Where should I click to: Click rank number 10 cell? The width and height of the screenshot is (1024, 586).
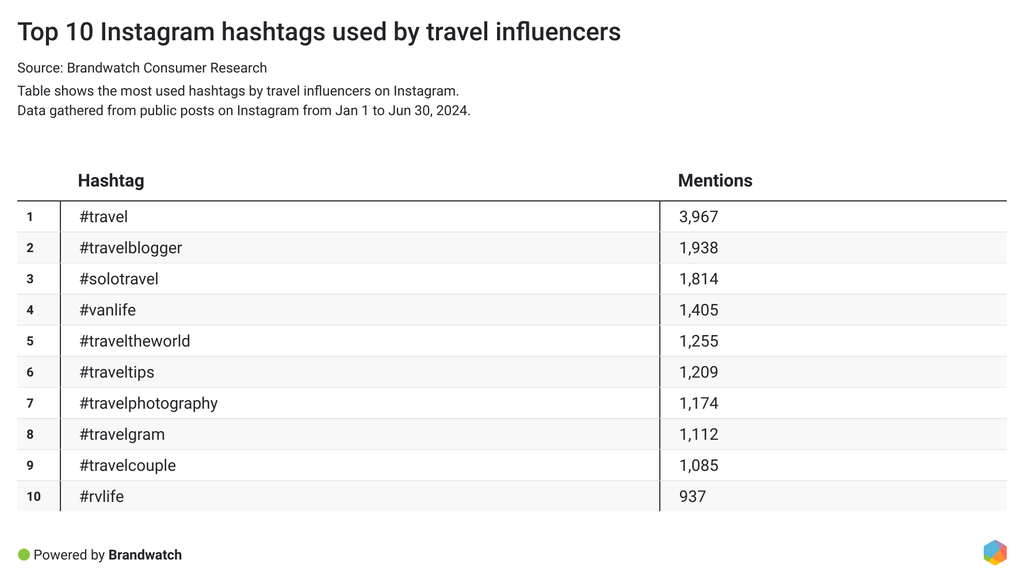(x=34, y=496)
